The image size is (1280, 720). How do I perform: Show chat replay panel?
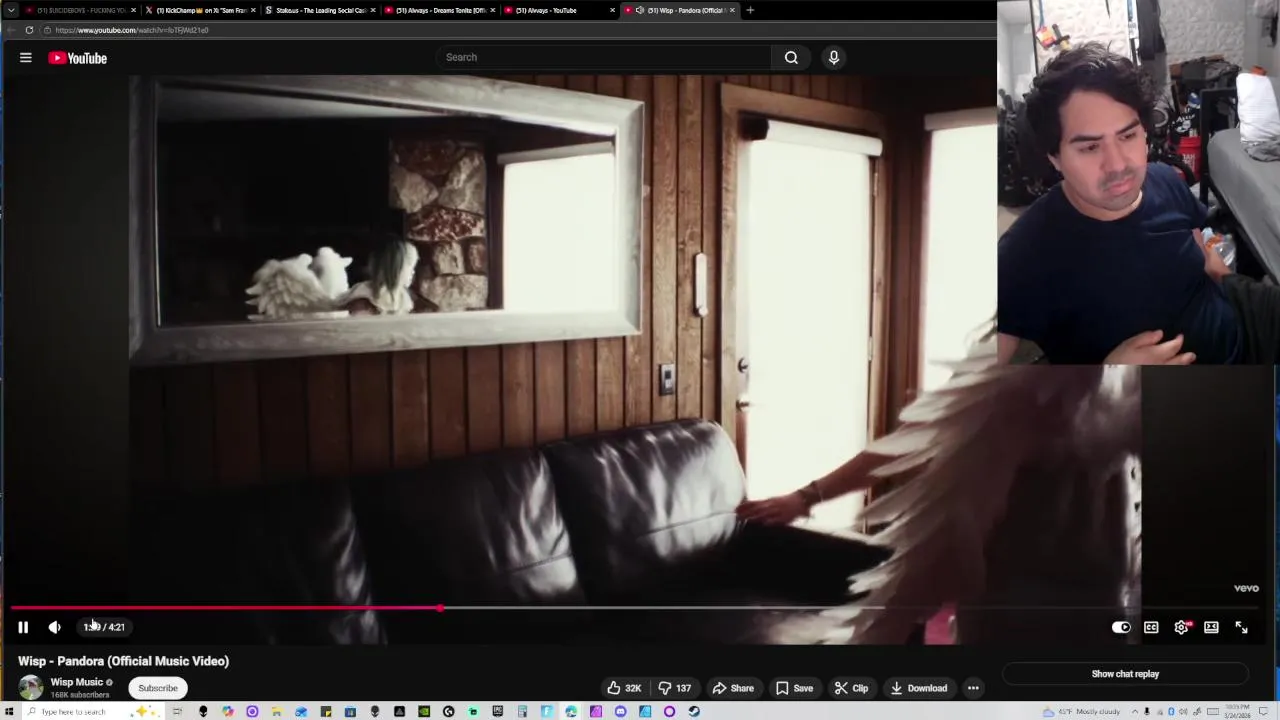(x=1125, y=674)
